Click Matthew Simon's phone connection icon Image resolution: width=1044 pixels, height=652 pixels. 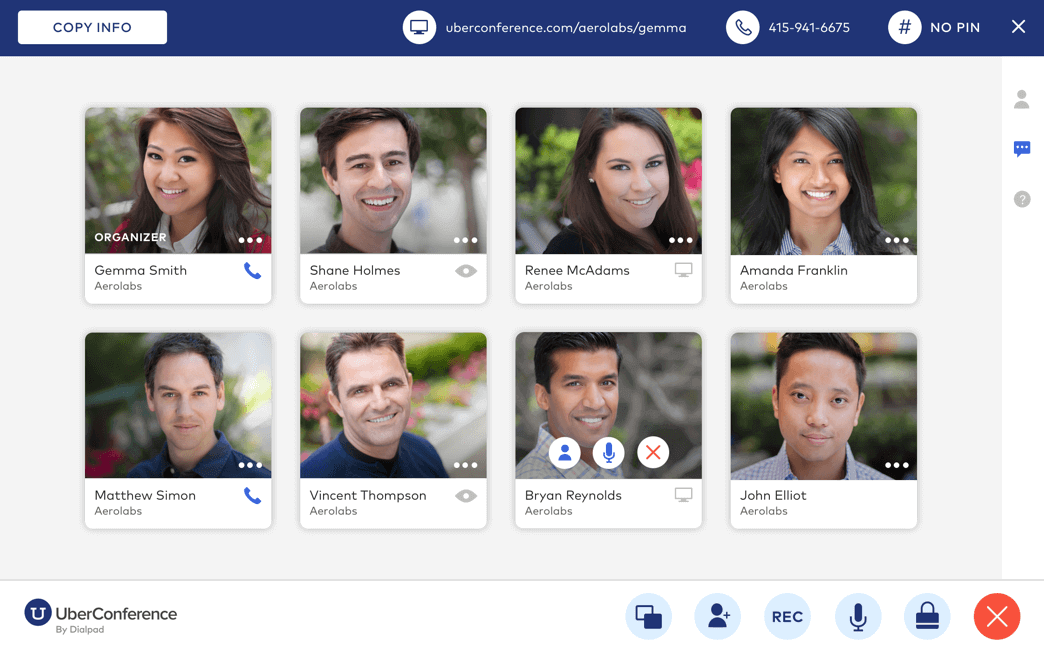click(252, 495)
